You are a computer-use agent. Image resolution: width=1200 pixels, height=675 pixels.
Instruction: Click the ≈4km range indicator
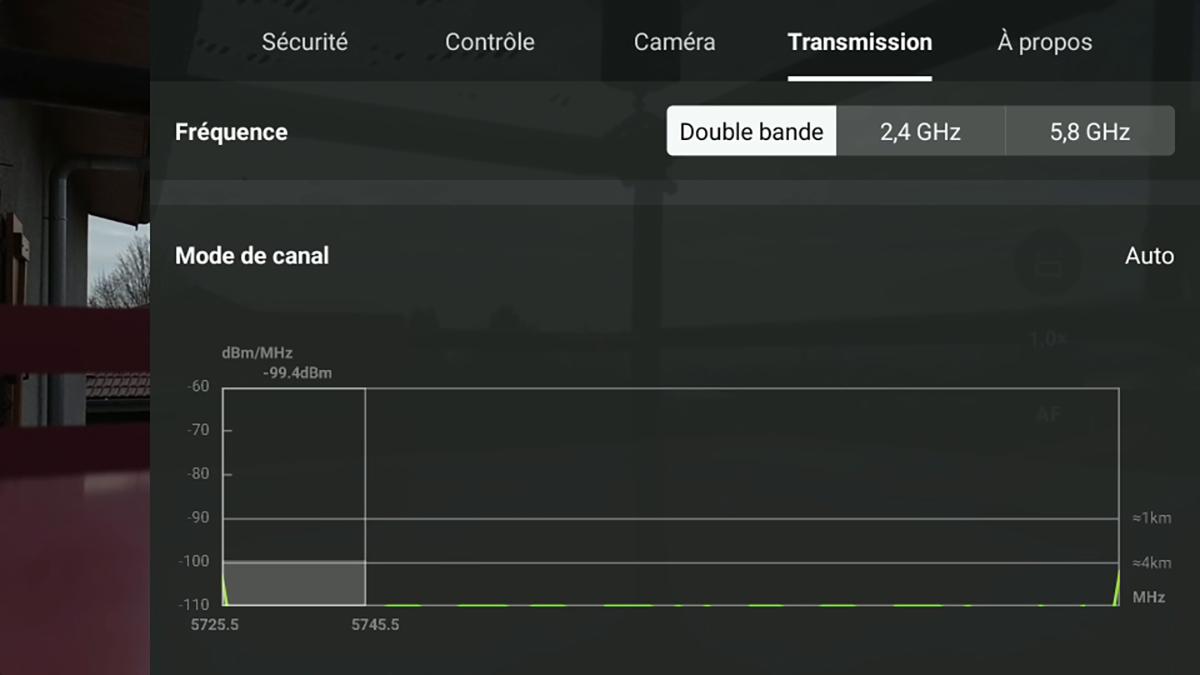1151,563
